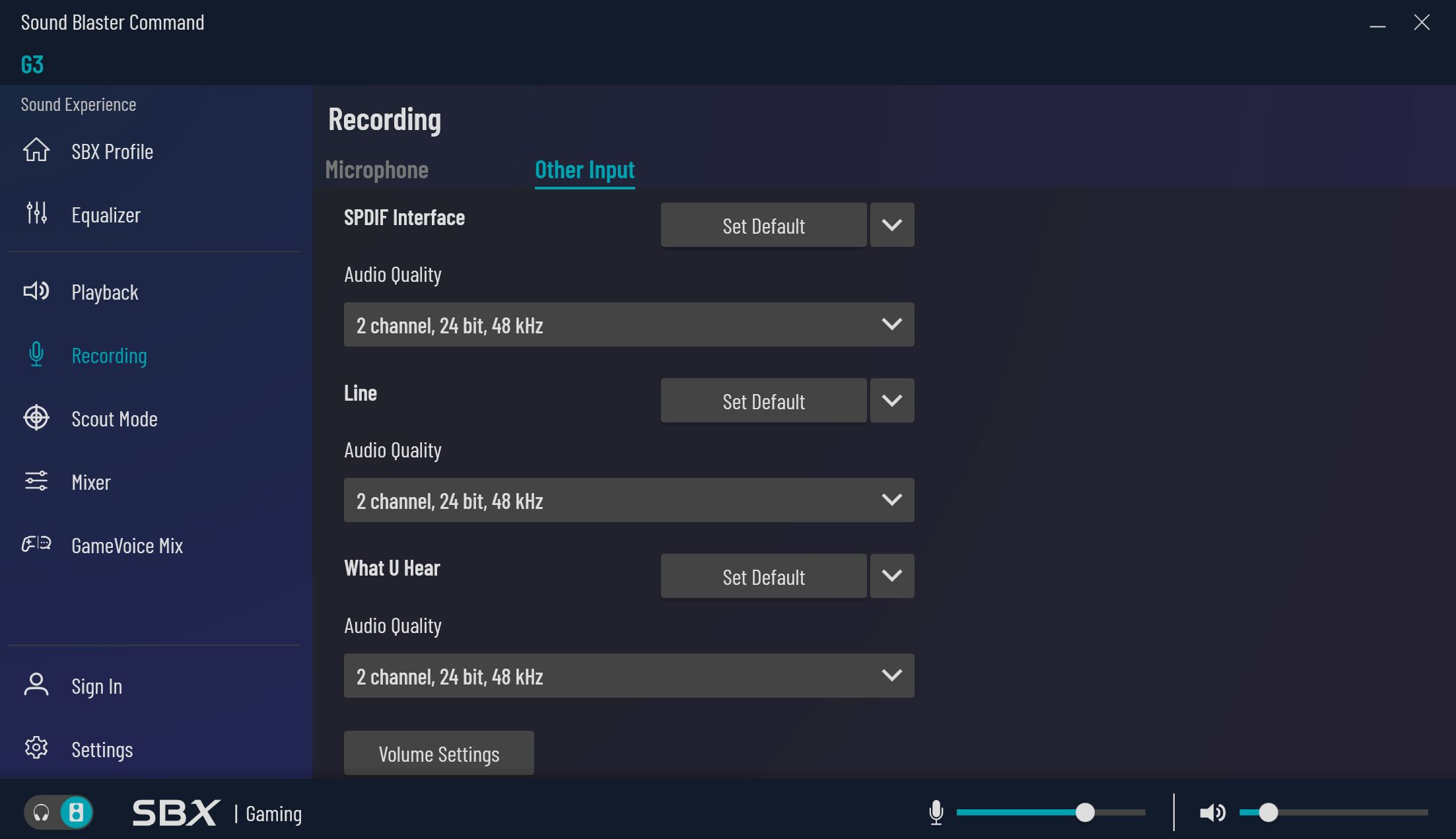Screen dimensions: 1456x839
Task: Expand SPDIF Interface Set Default dropdown arrow
Action: (x=891, y=225)
